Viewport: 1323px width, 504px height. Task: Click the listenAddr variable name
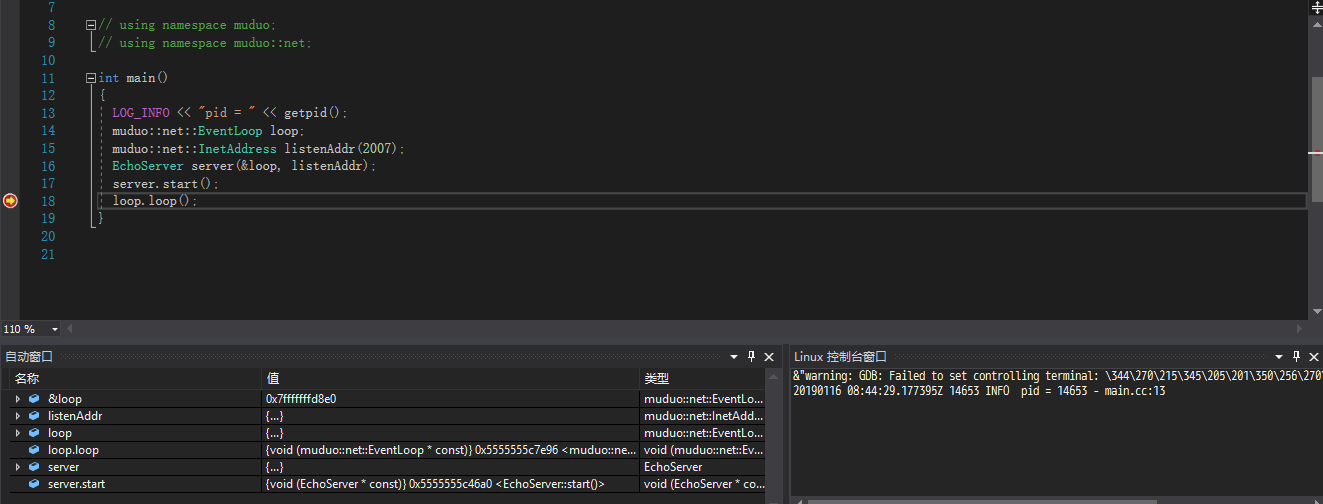coord(75,416)
